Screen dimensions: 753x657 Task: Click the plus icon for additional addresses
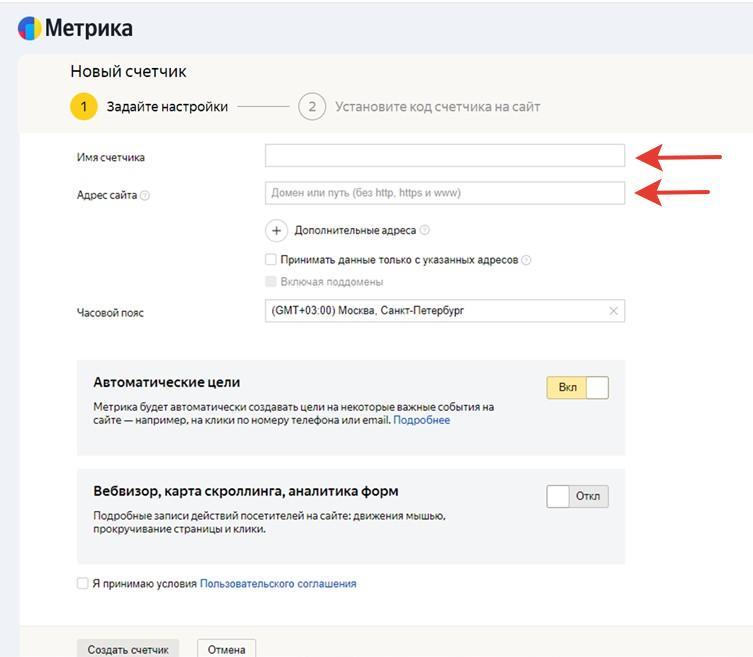click(276, 230)
